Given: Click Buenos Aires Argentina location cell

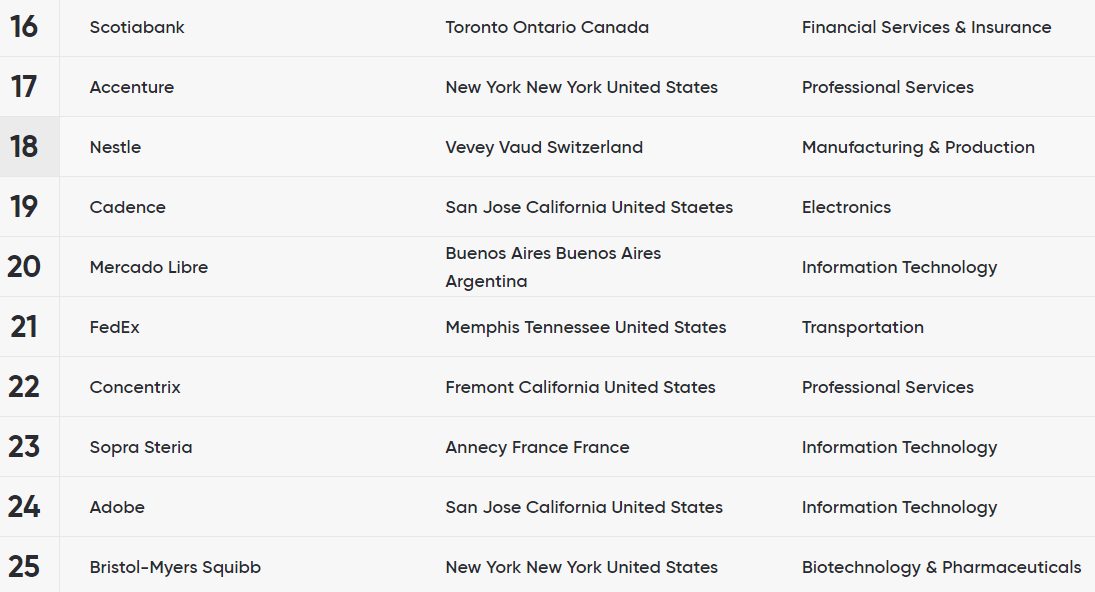Looking at the screenshot, I should 553,267.
